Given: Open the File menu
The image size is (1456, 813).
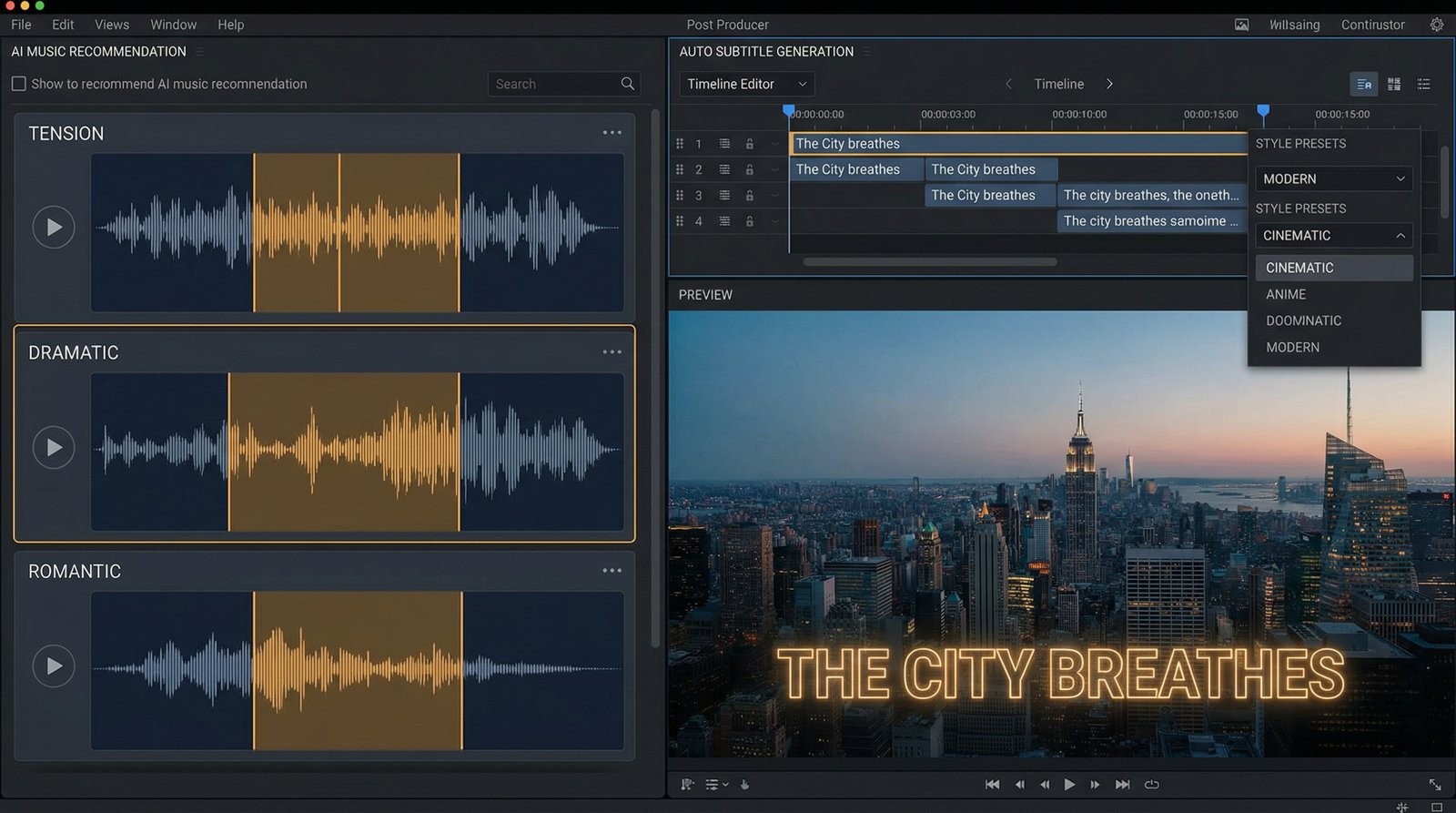Looking at the screenshot, I should point(21,25).
